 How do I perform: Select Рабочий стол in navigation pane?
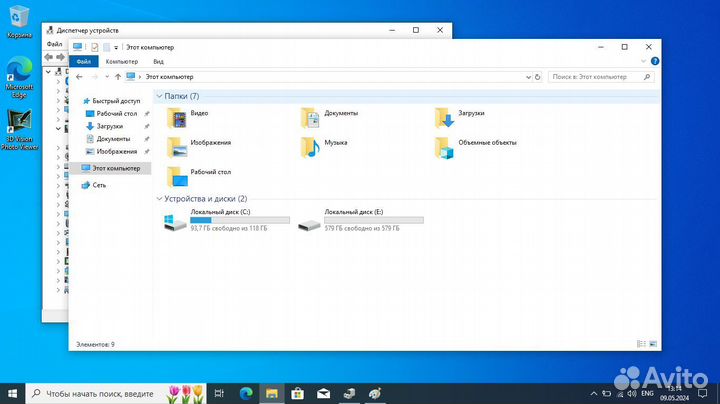click(117, 113)
